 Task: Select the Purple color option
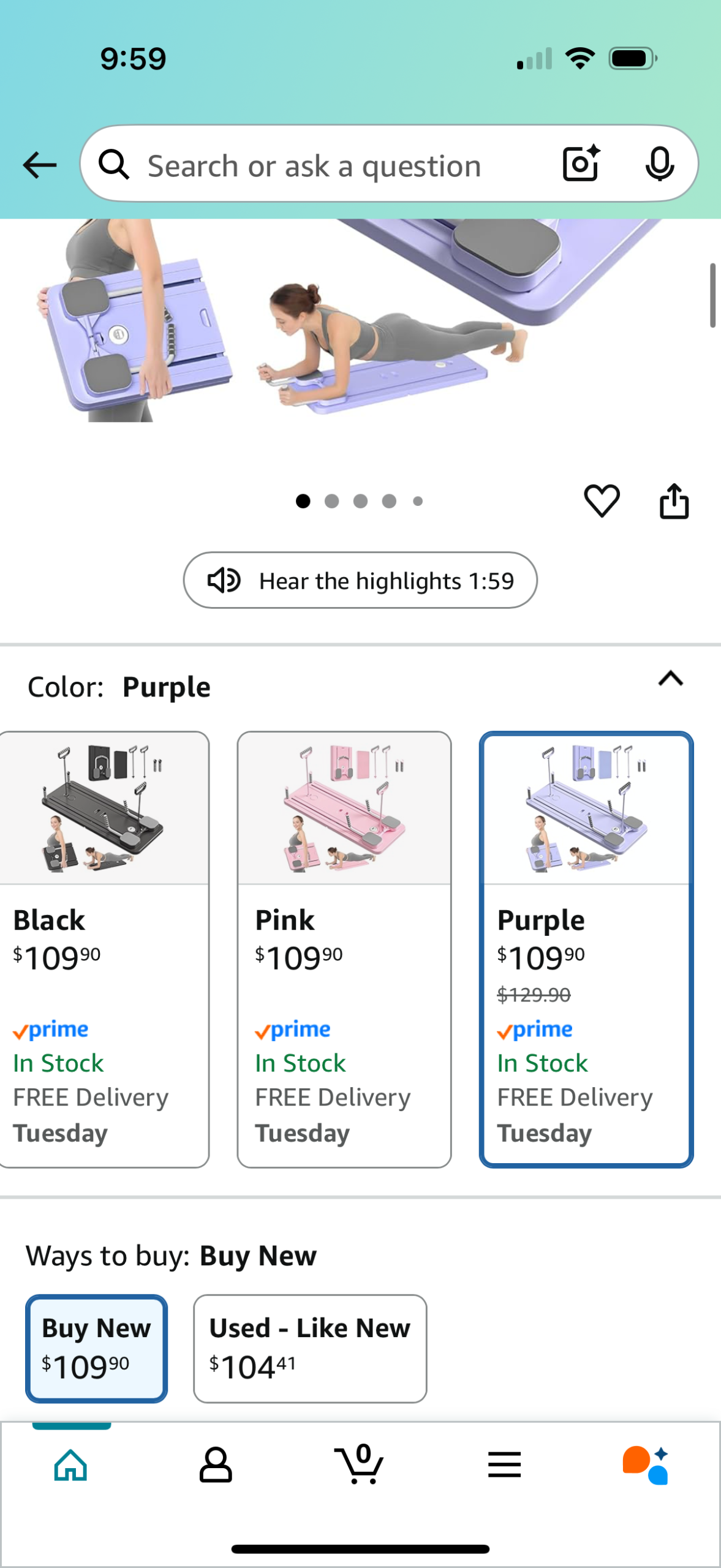(x=586, y=949)
